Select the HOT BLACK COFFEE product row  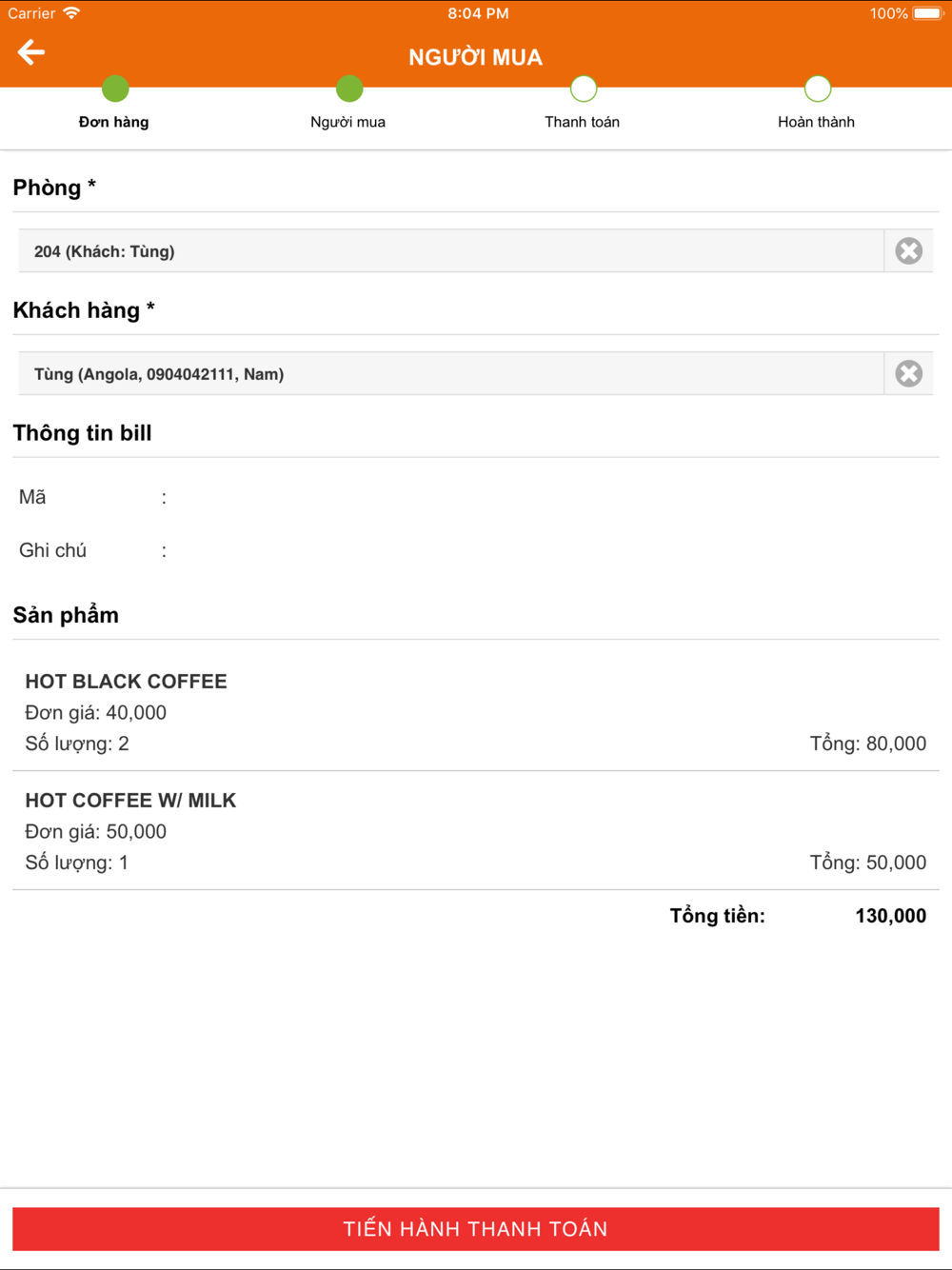click(476, 712)
